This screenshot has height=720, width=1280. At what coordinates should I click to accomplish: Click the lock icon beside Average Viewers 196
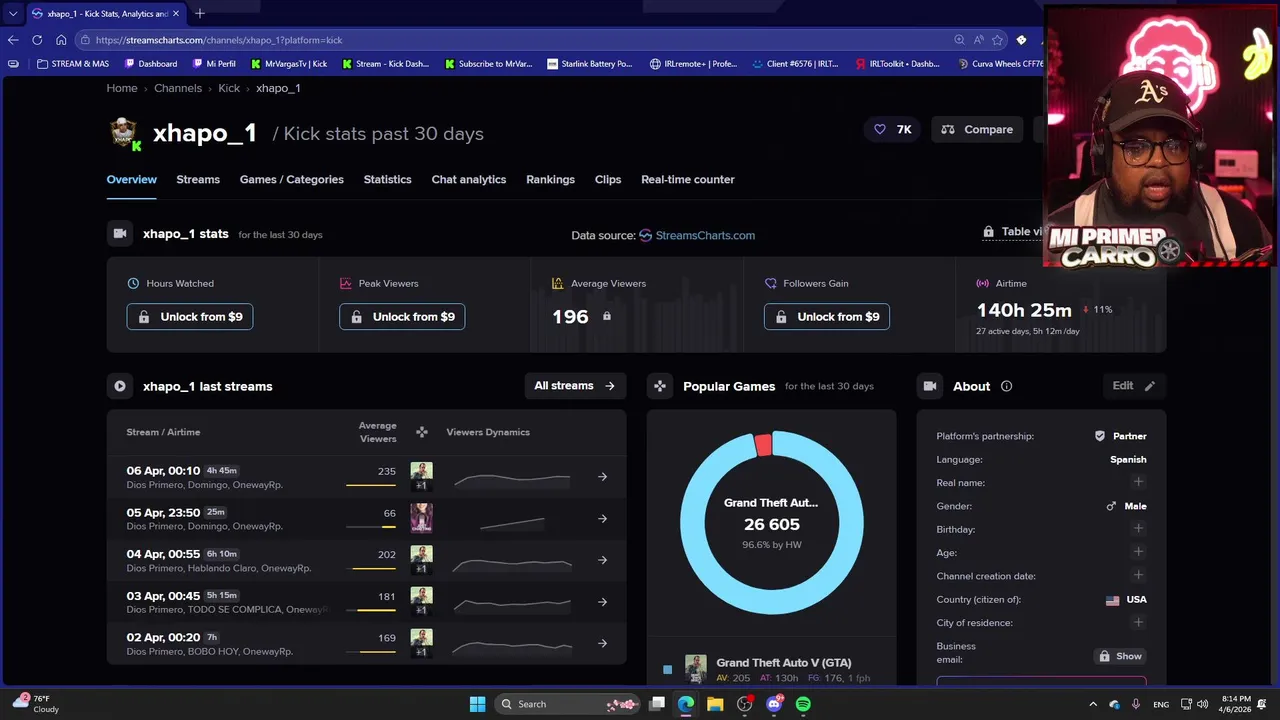(x=607, y=316)
